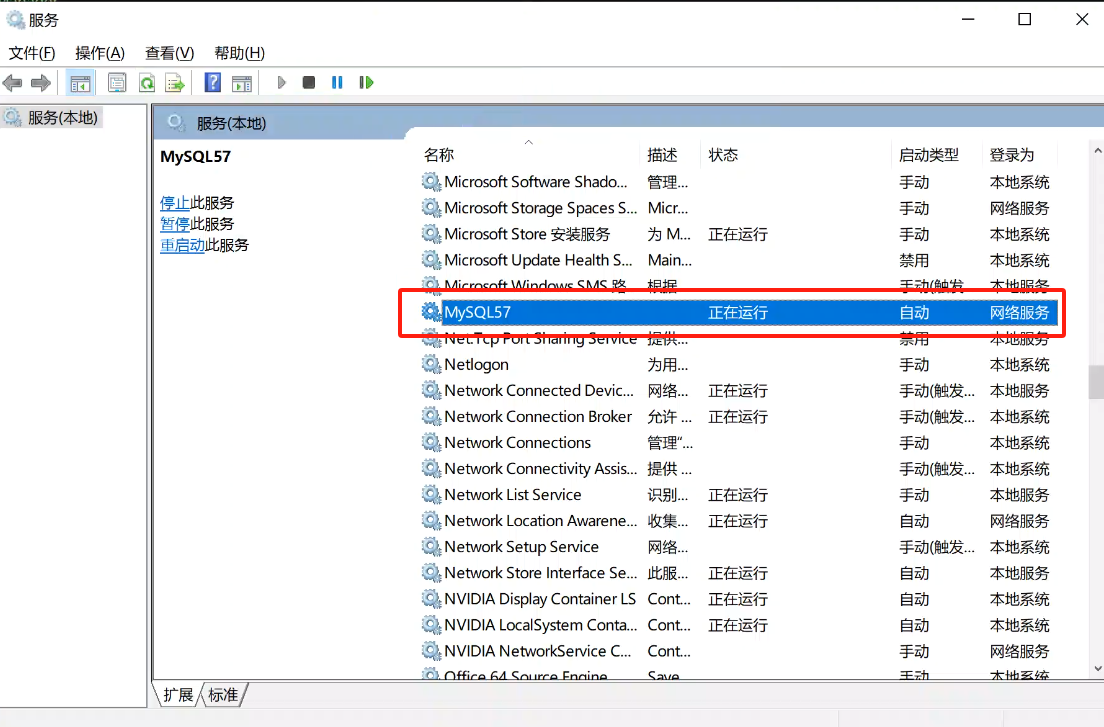
Task: Click gear icon of Netlogon service
Action: click(431, 364)
